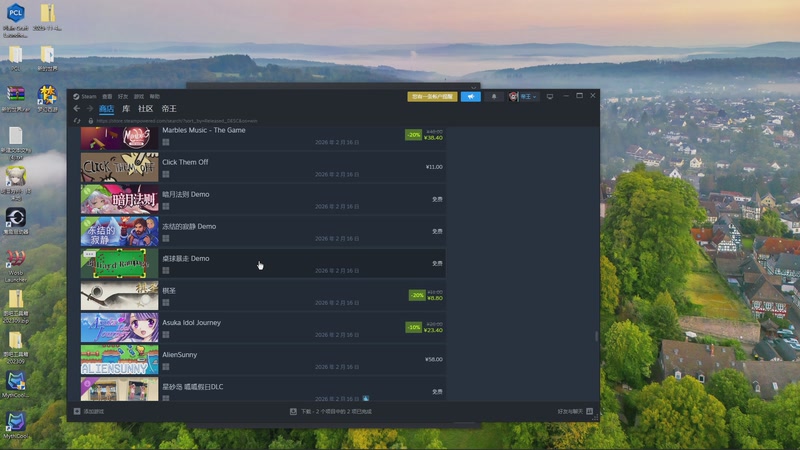Open the anime character shortcut on desktop
Image resolution: width=800 pixels, height=450 pixels.
coord(15,184)
